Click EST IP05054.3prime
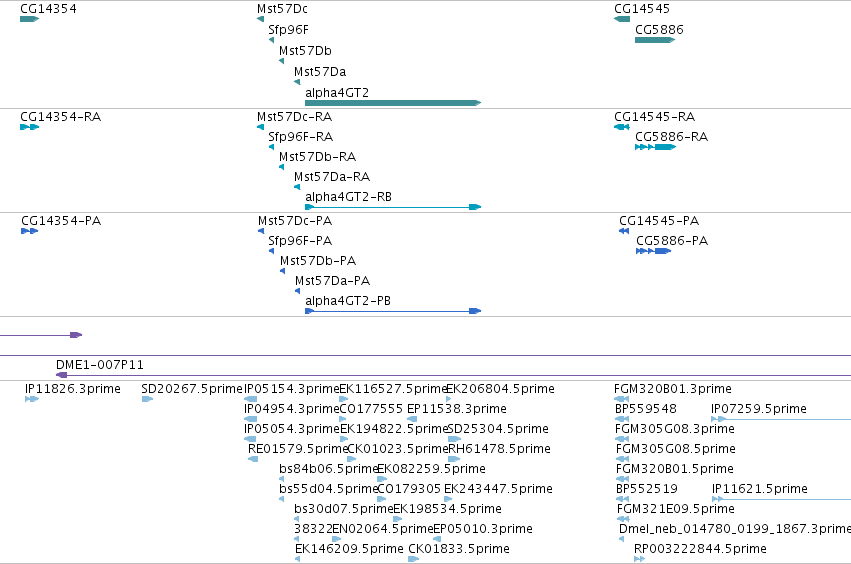 click(x=291, y=429)
